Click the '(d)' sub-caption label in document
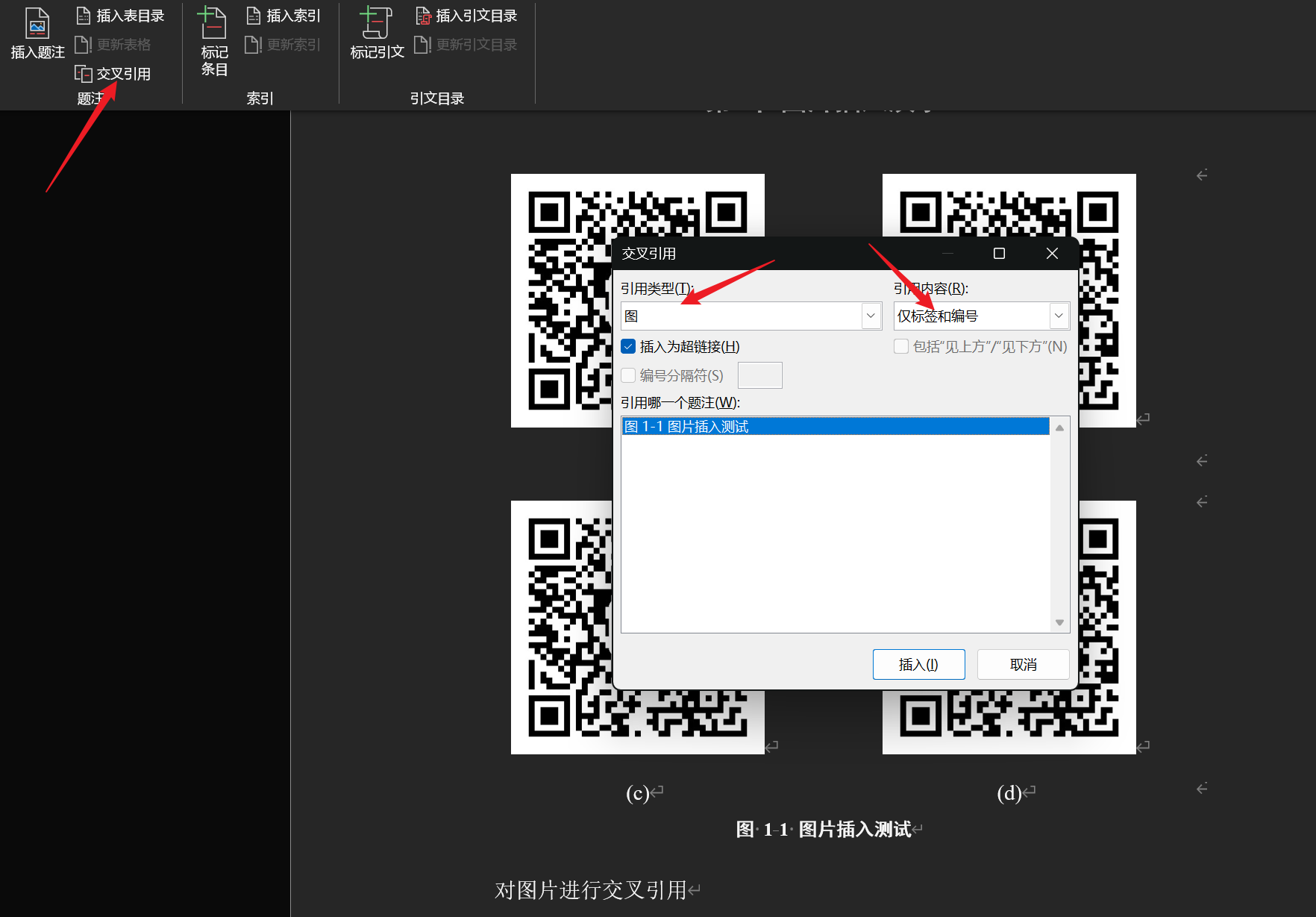 [1009, 792]
